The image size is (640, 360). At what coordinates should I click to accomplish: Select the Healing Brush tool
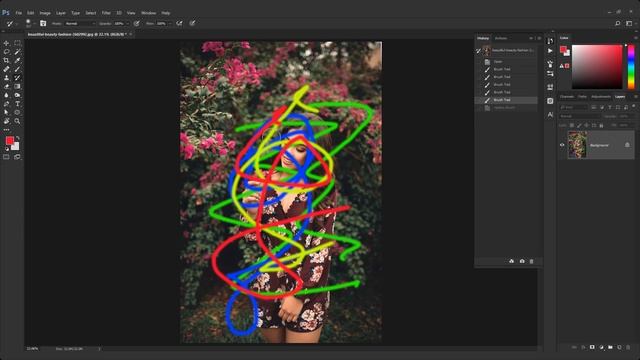6,69
